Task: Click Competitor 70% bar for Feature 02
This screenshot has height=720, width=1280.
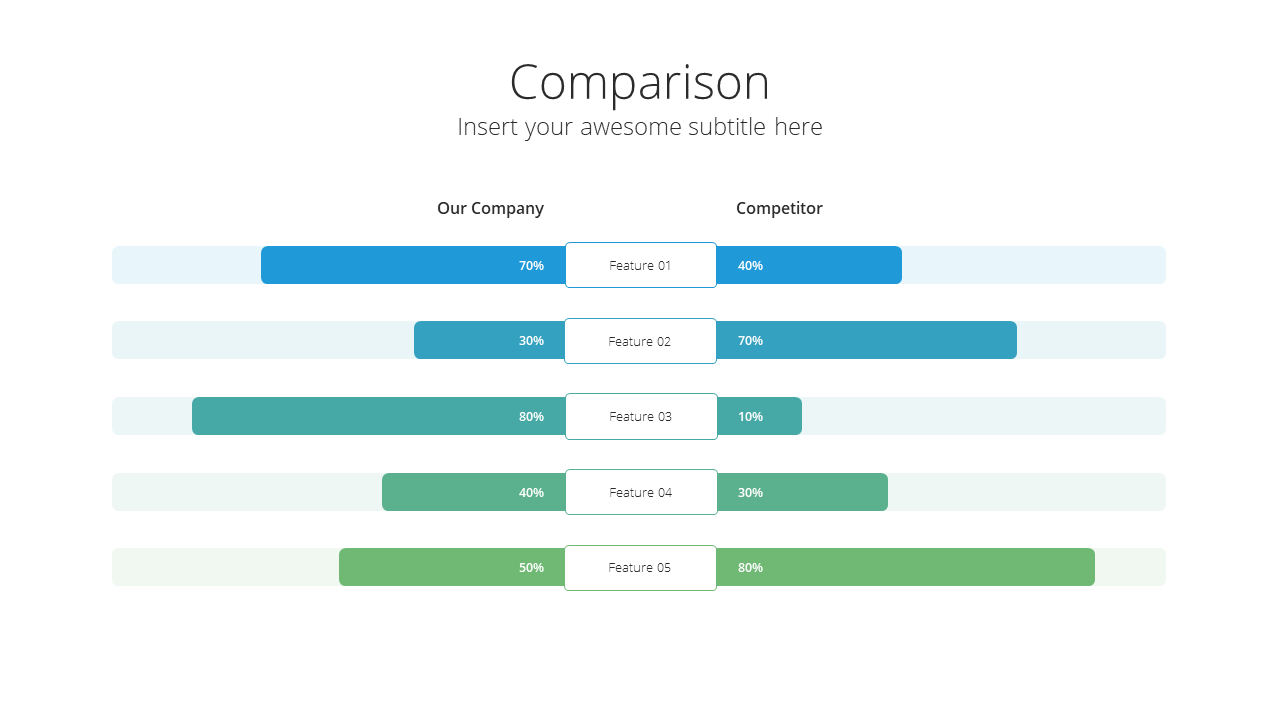Action: click(866, 340)
